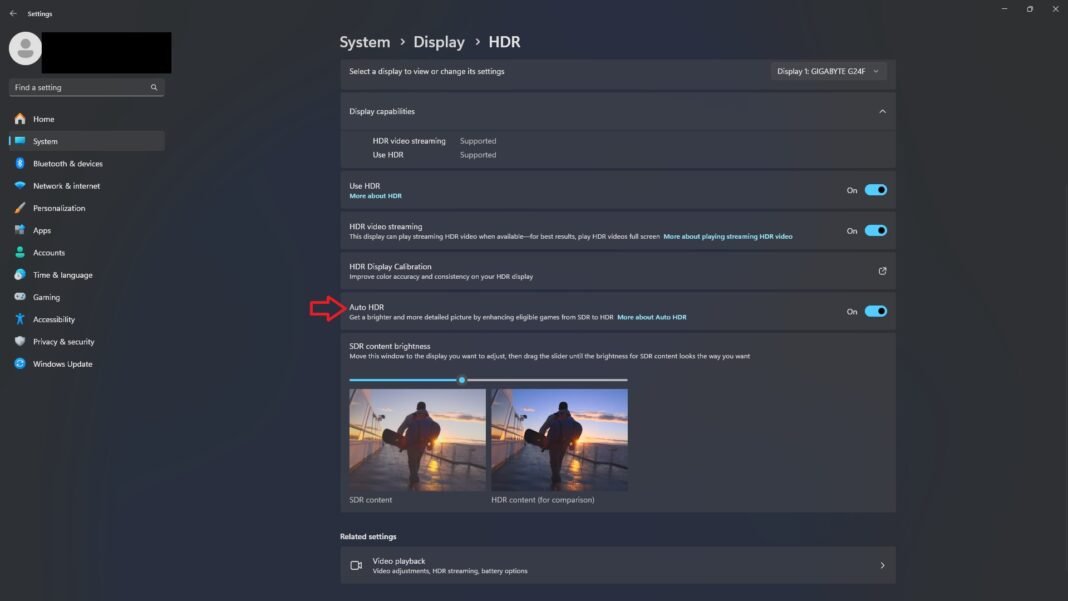1068x601 pixels.
Task: Open the Display 1: GIGABYTE G24F dropdown
Action: (827, 71)
